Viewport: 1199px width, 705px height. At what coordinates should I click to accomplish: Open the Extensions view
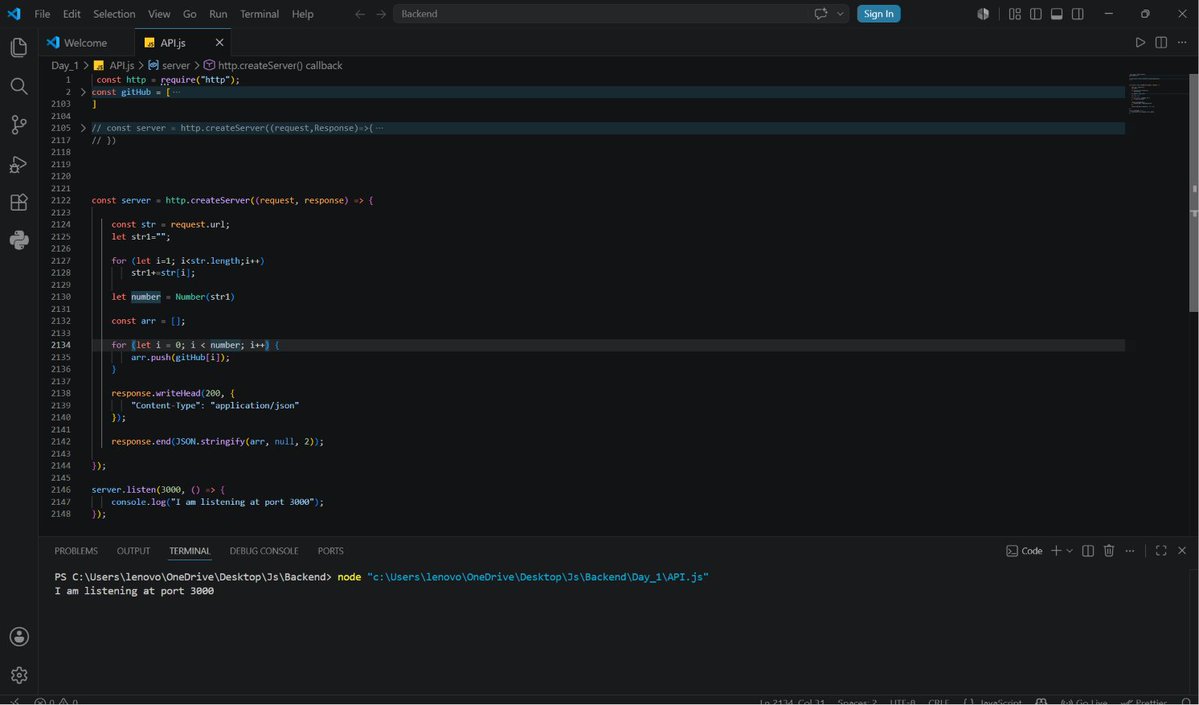click(19, 202)
